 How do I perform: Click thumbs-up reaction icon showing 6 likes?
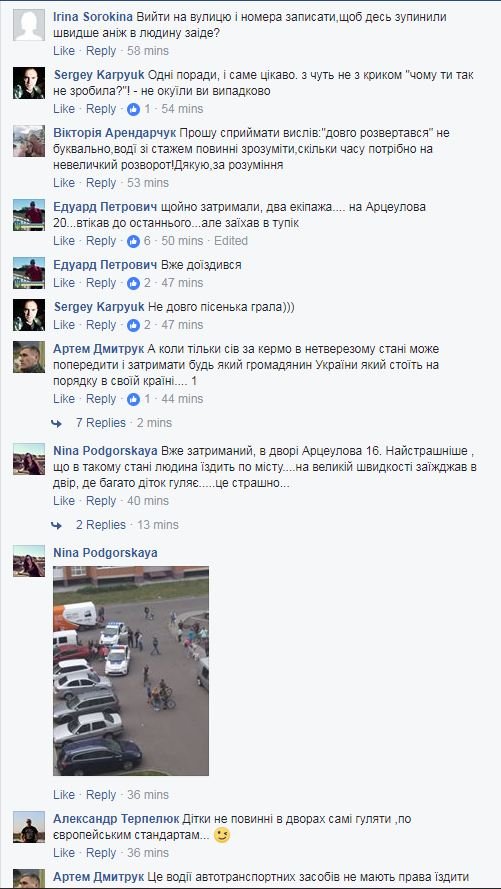pyautogui.click(x=133, y=241)
